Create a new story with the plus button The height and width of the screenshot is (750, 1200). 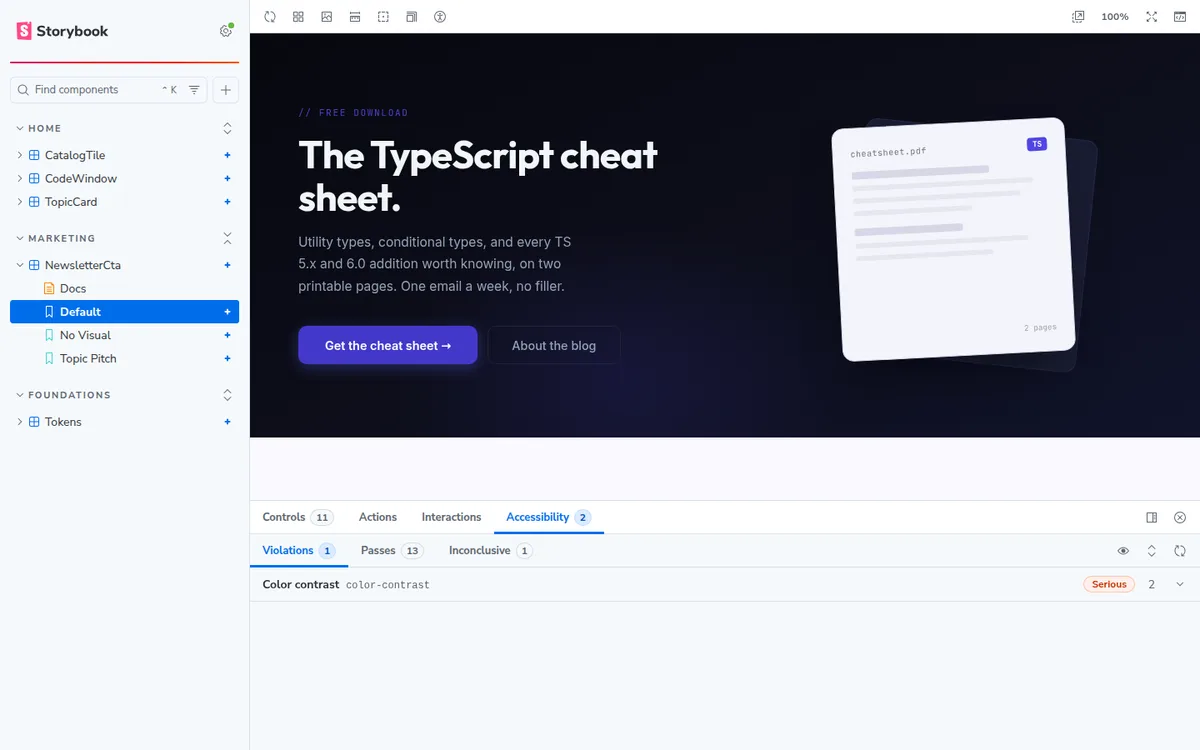pyautogui.click(x=226, y=90)
